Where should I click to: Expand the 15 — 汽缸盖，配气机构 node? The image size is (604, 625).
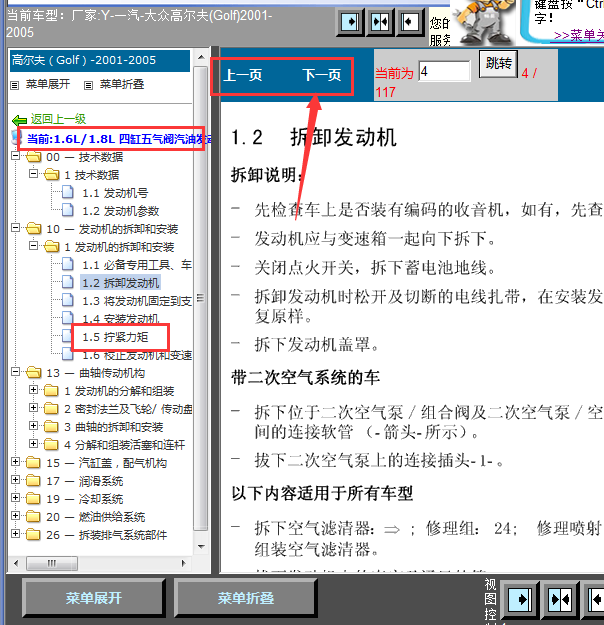click(x=15, y=462)
